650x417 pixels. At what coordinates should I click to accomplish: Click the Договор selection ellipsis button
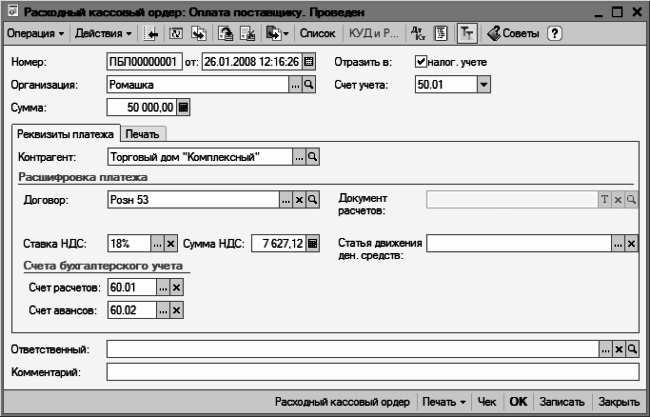(286, 200)
